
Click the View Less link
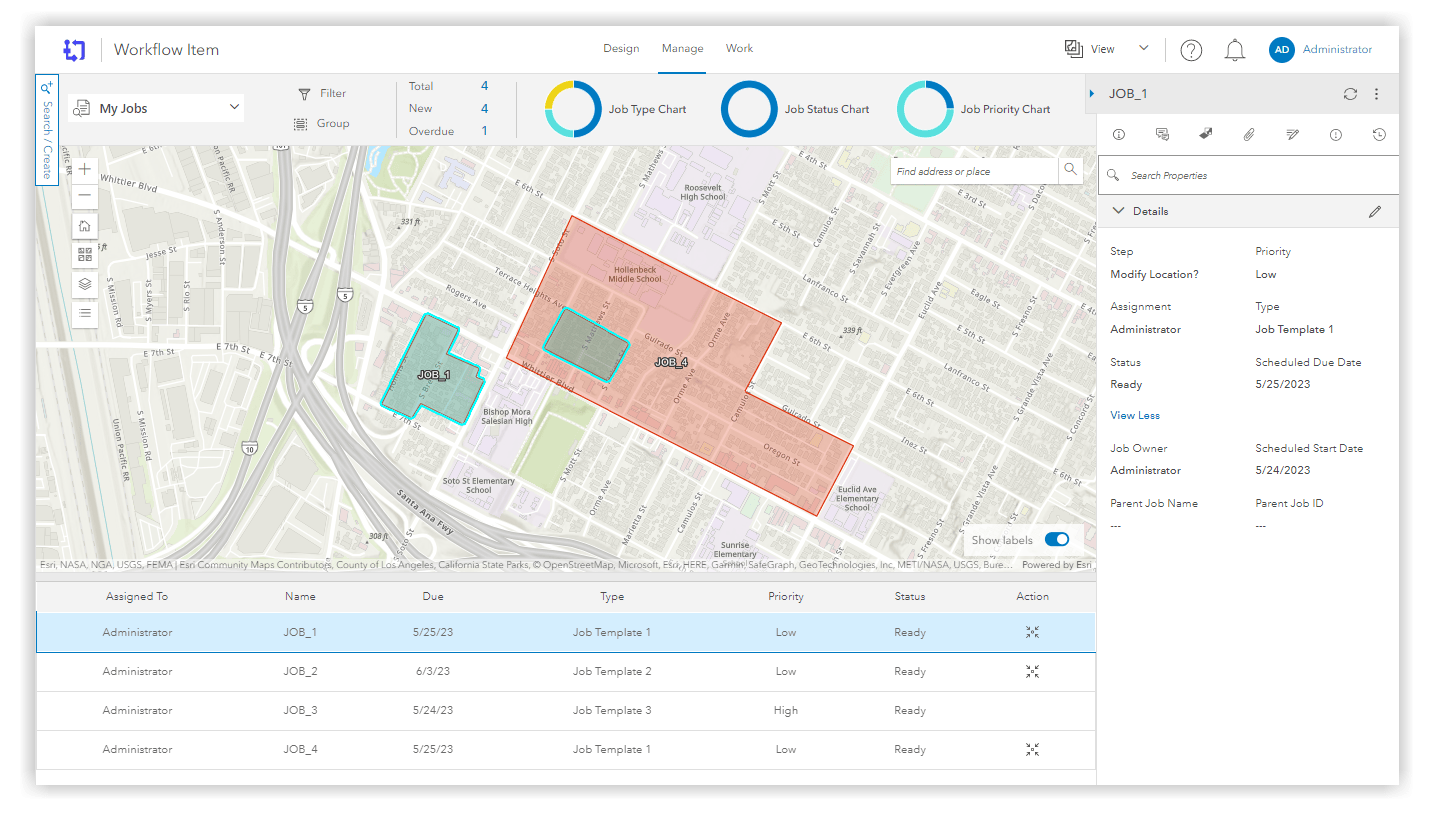pyautogui.click(x=1135, y=416)
